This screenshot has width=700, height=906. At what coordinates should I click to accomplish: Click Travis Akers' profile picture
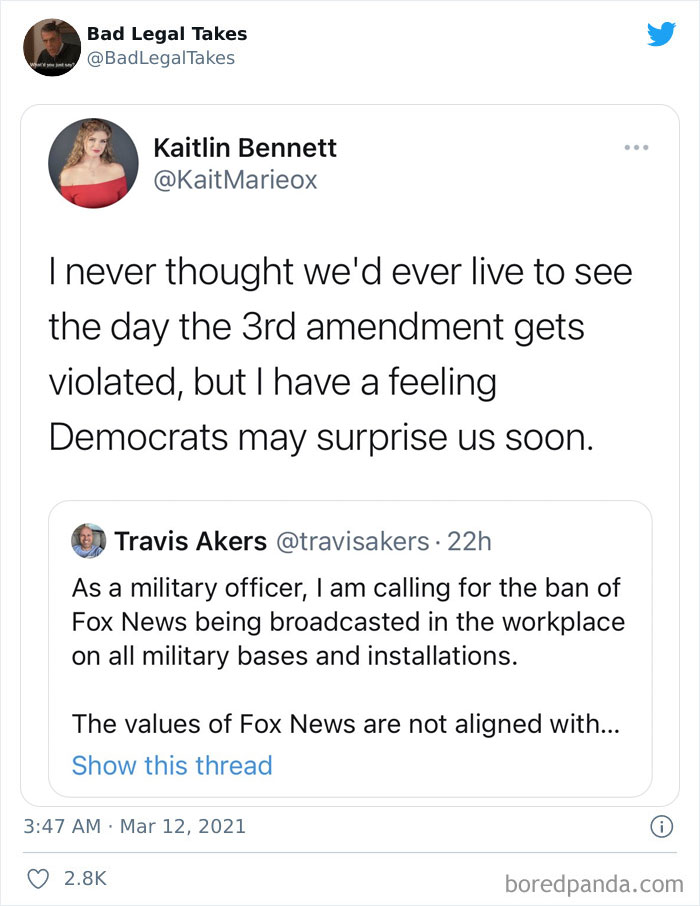[88, 541]
